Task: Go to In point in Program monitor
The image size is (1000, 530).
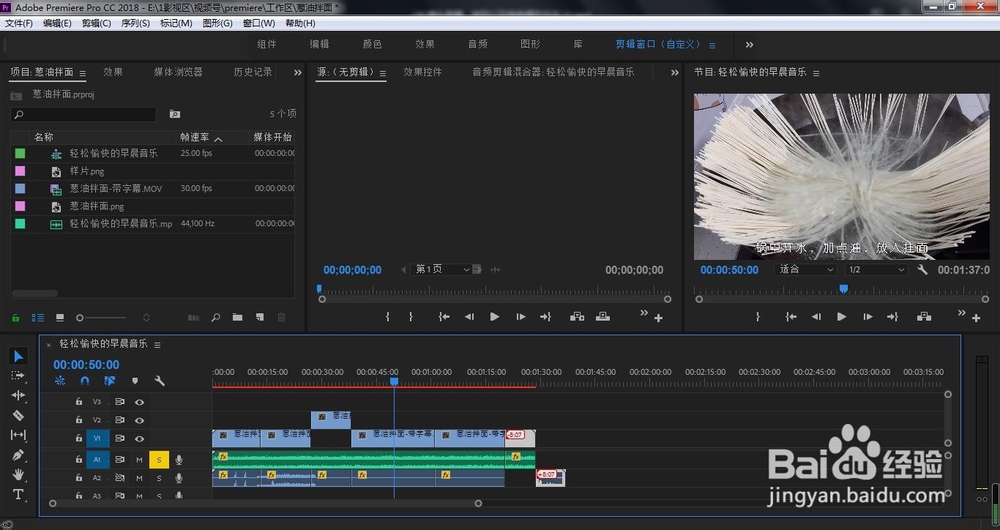Action: tap(791, 317)
